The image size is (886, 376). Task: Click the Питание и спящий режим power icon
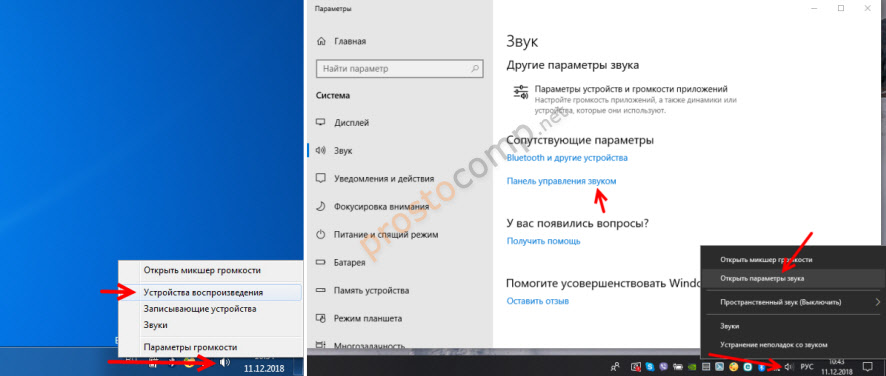[x=322, y=234]
